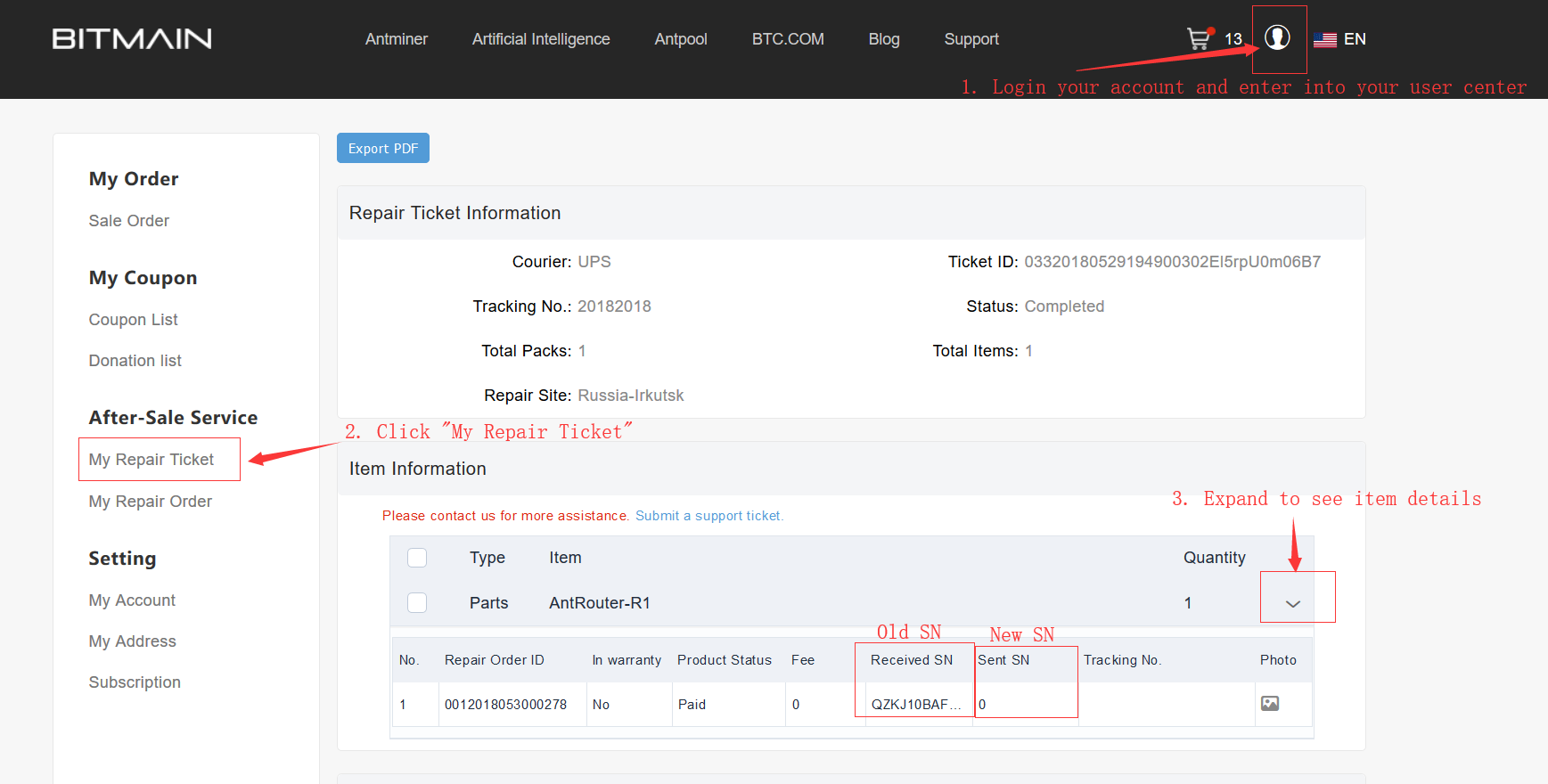Click the Product Status column header
1548x784 pixels.
pos(725,660)
